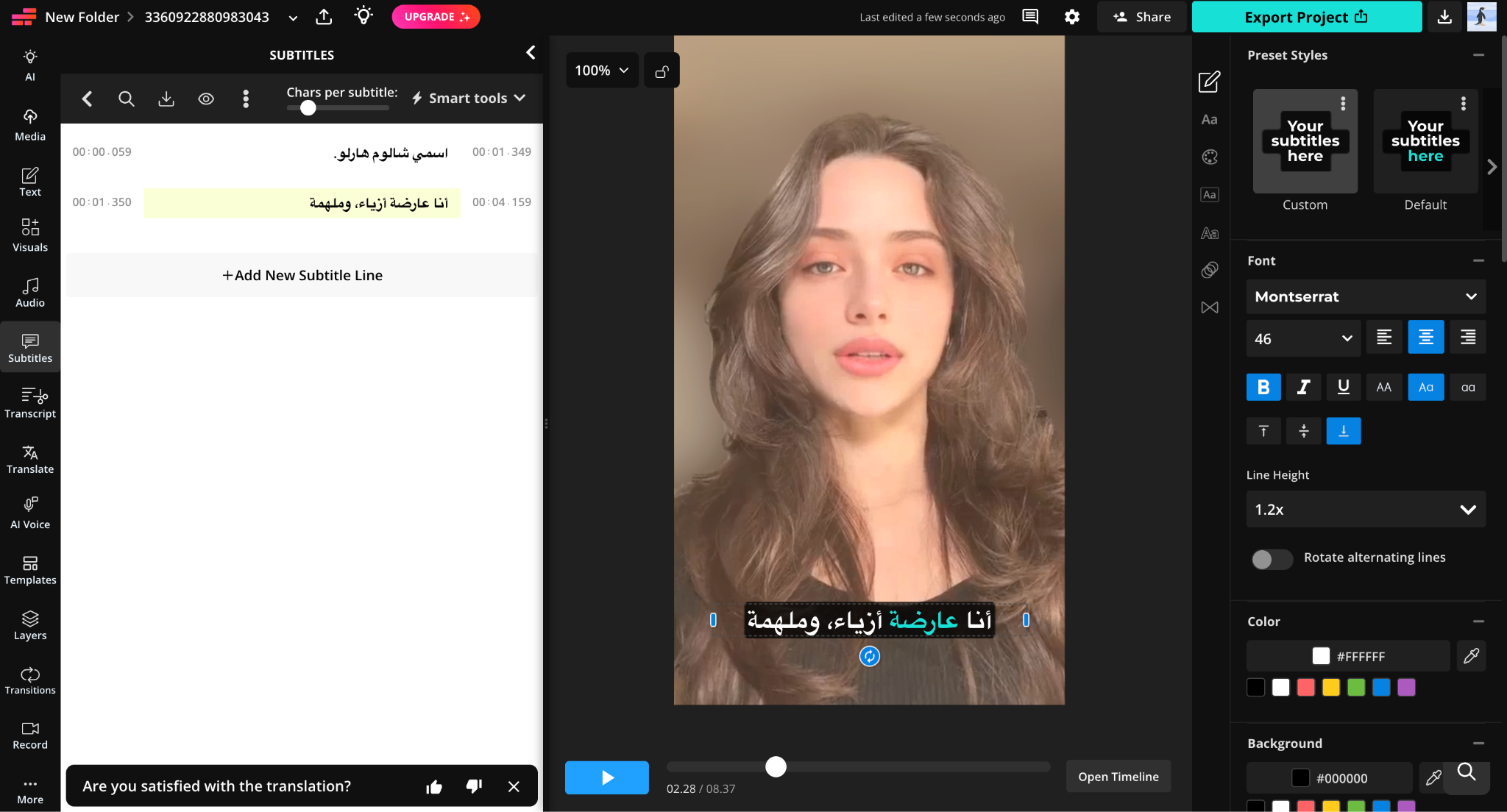Open the Line Height 1.2x dropdown

pos(1366,509)
